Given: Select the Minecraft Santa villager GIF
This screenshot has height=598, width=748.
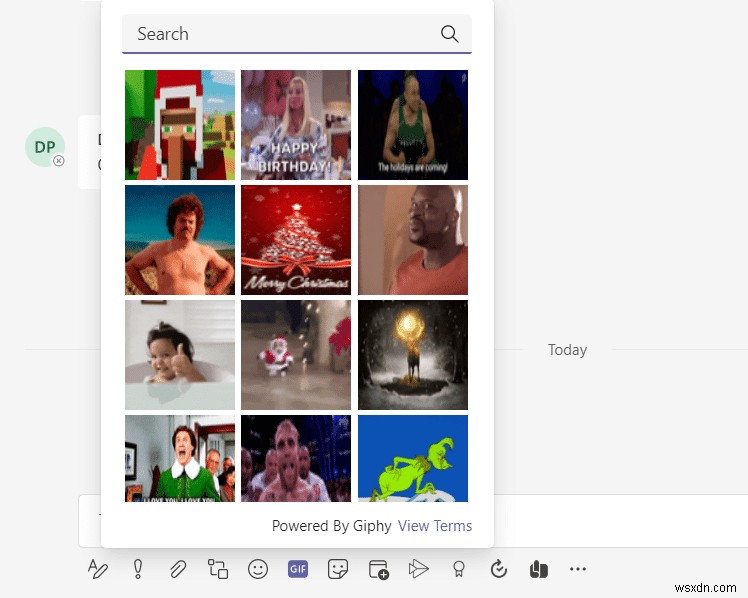Looking at the screenshot, I should [180, 125].
